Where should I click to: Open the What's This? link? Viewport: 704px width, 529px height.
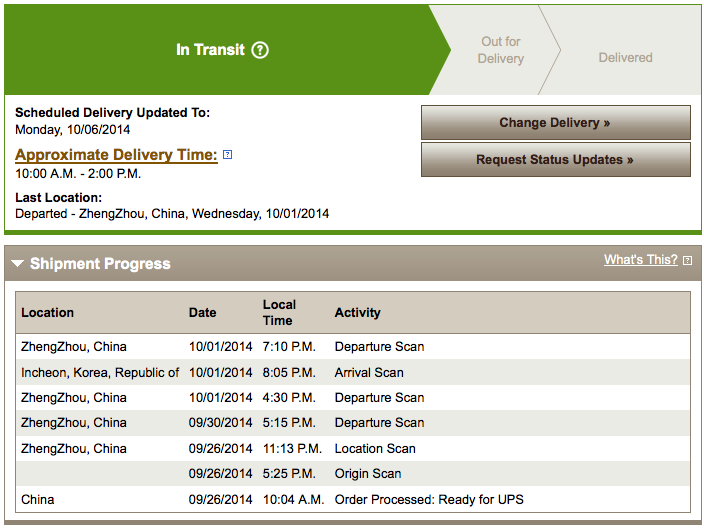pyautogui.click(x=641, y=260)
